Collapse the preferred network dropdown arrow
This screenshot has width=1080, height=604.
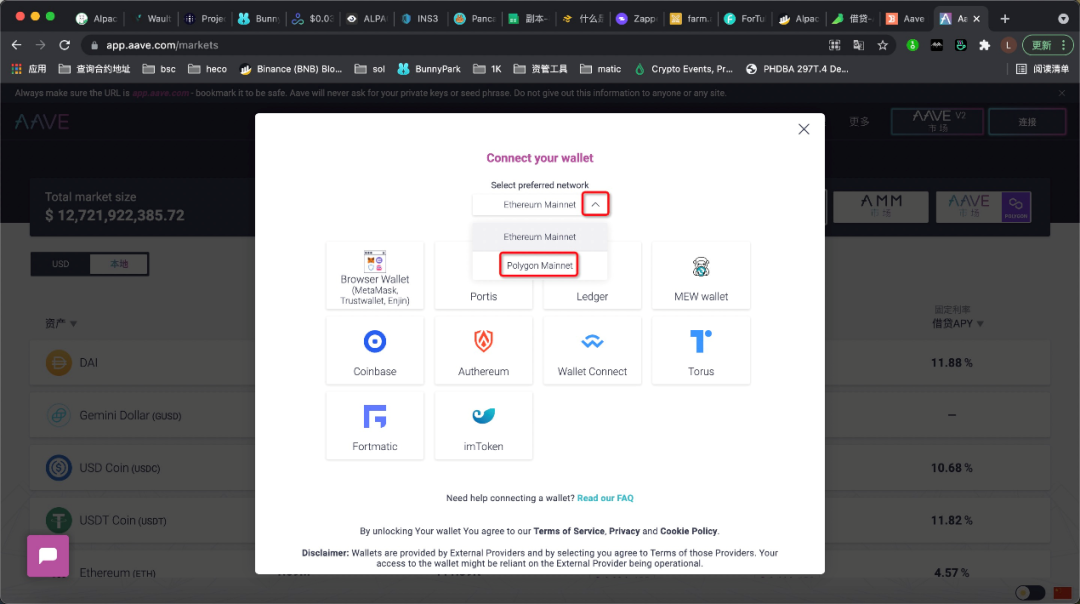tap(595, 204)
